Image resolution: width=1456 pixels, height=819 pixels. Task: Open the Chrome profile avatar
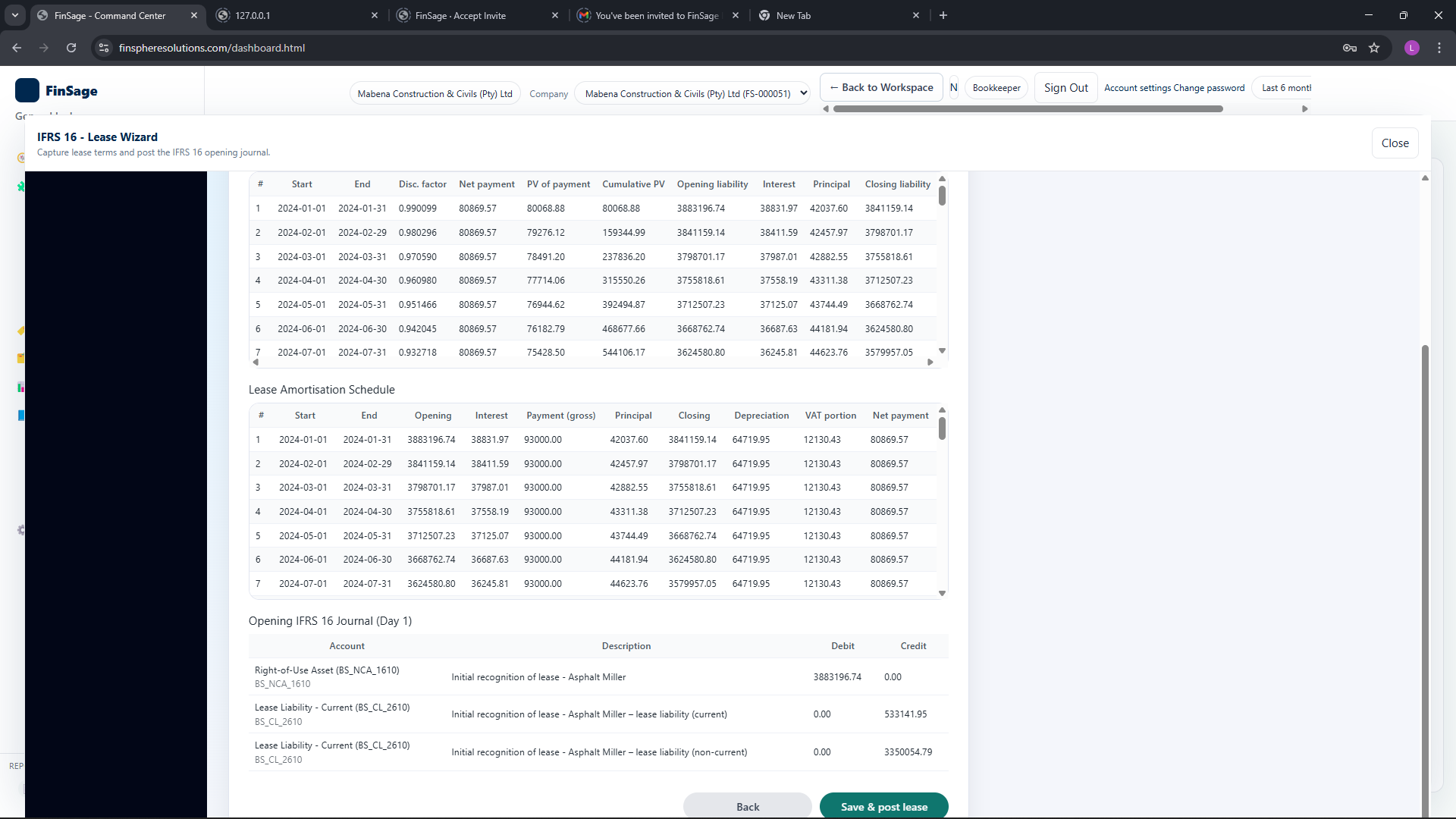1411,48
